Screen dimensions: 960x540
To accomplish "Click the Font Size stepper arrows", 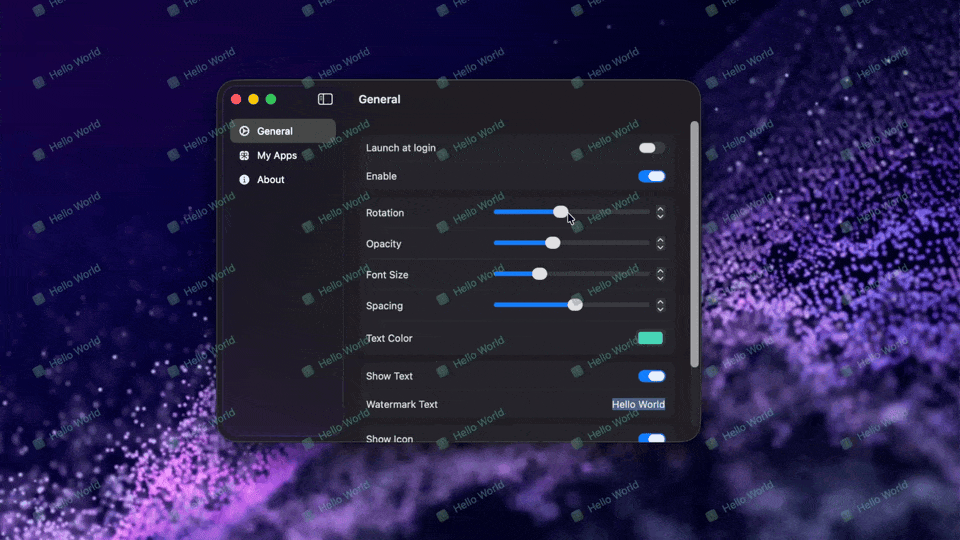I will (660, 275).
